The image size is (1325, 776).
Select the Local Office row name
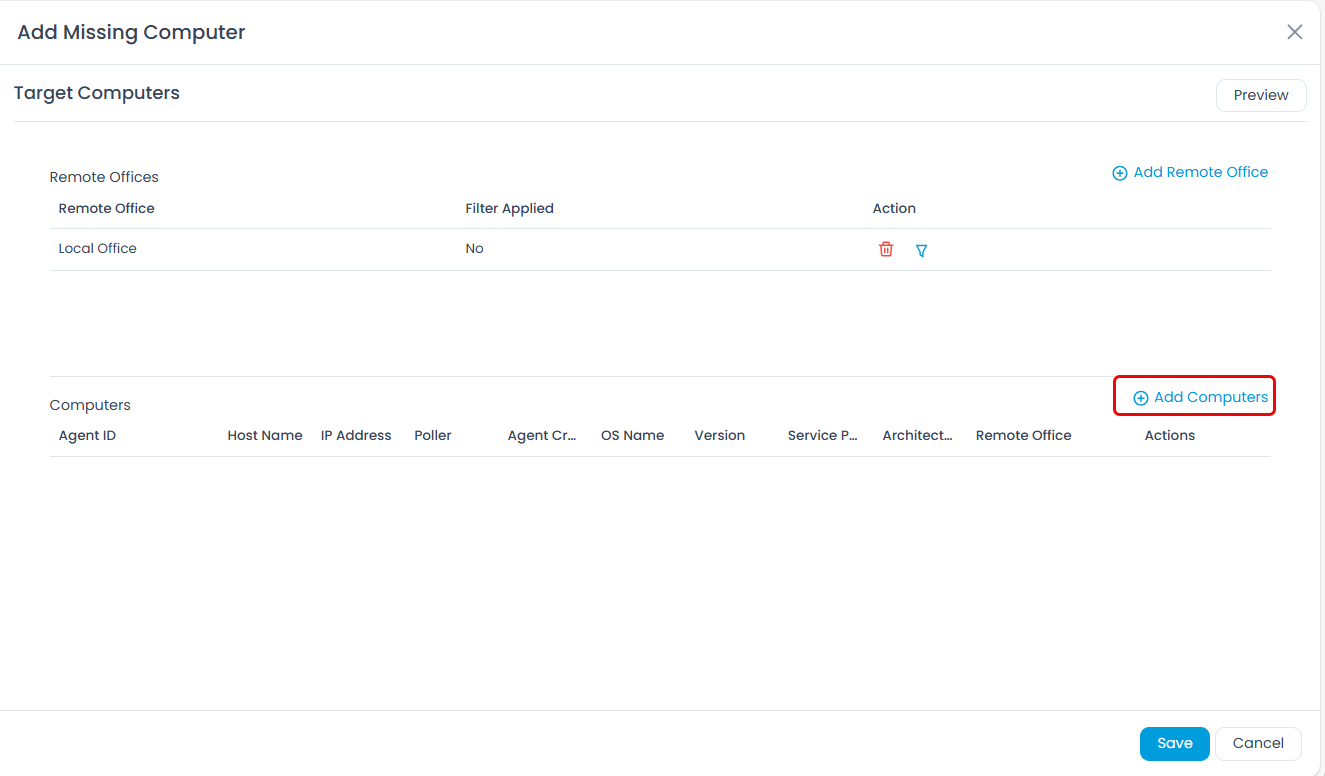coord(97,248)
